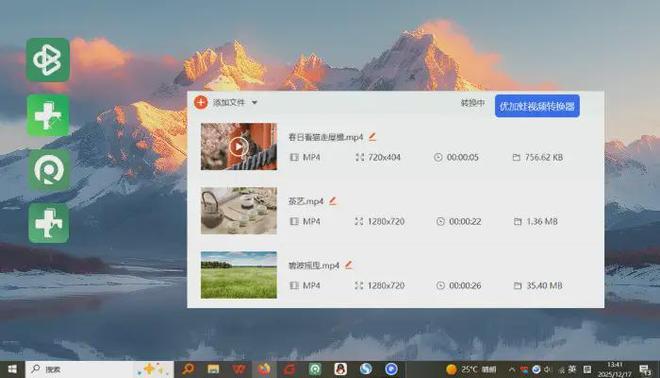This screenshot has width=660, height=378.
Task: Click the film format icon in the 茶艺.mp4 row
Action: (x=294, y=221)
